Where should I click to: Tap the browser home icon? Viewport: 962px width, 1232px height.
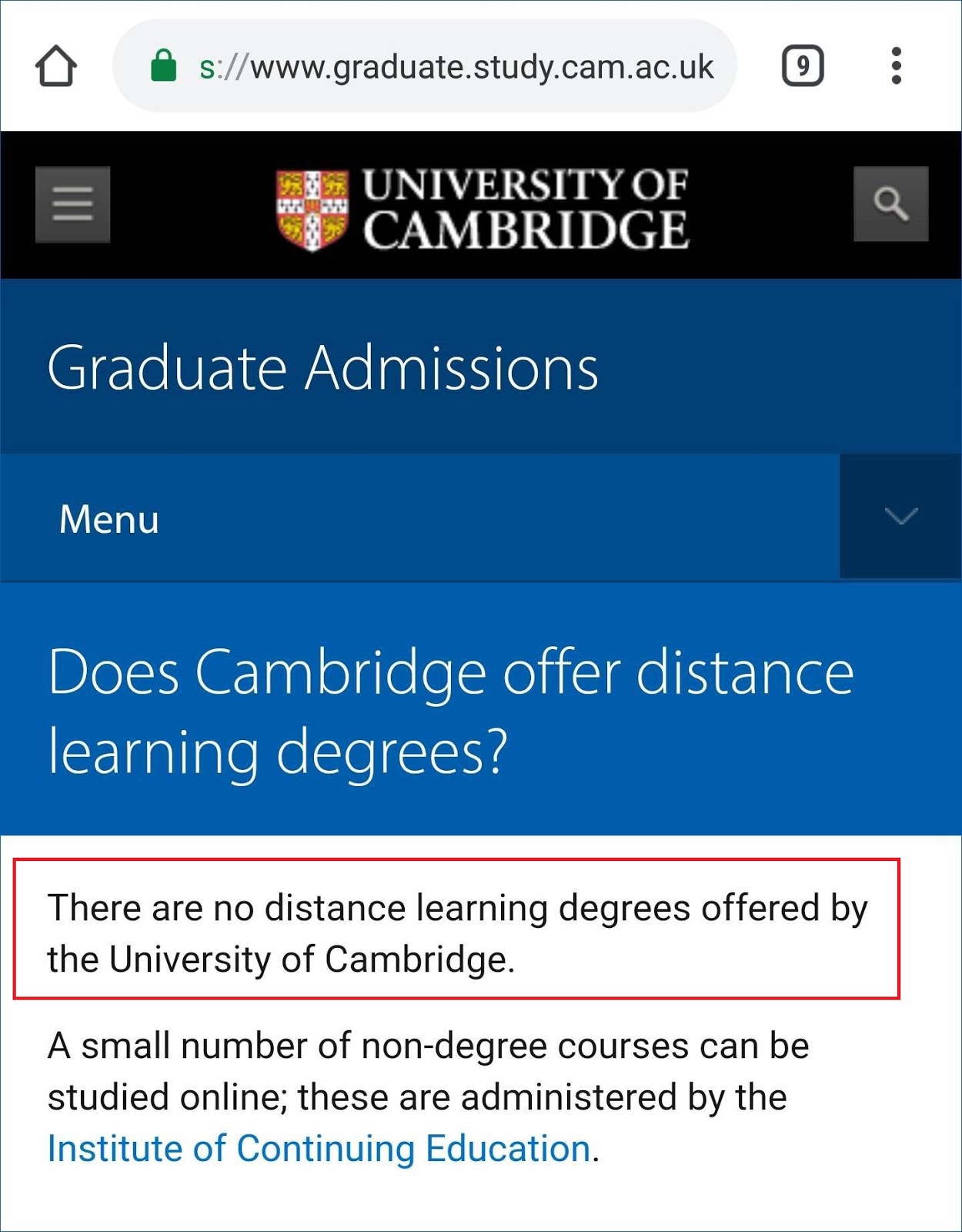[x=56, y=66]
